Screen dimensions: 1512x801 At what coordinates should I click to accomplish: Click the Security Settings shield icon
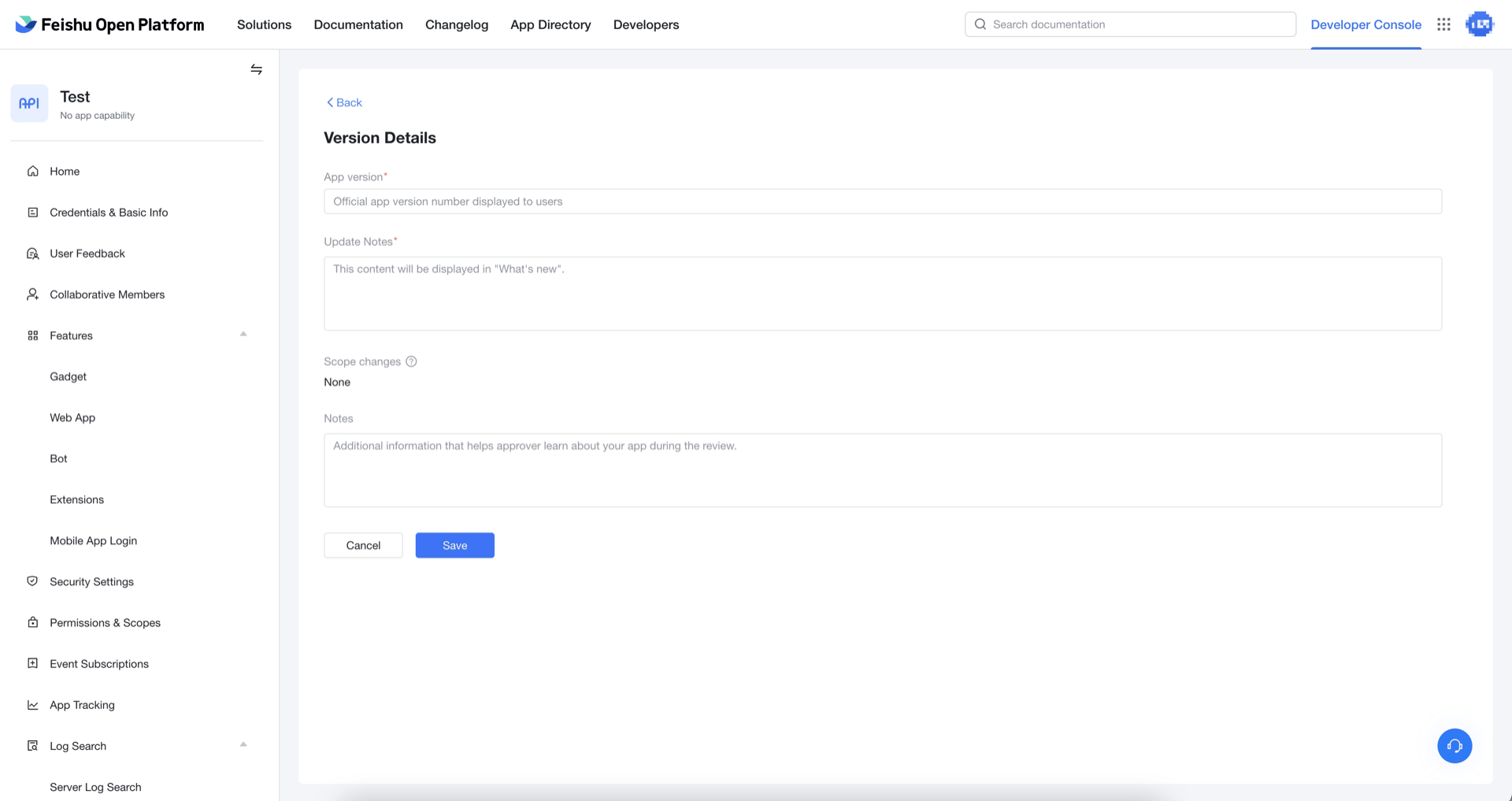(32, 581)
